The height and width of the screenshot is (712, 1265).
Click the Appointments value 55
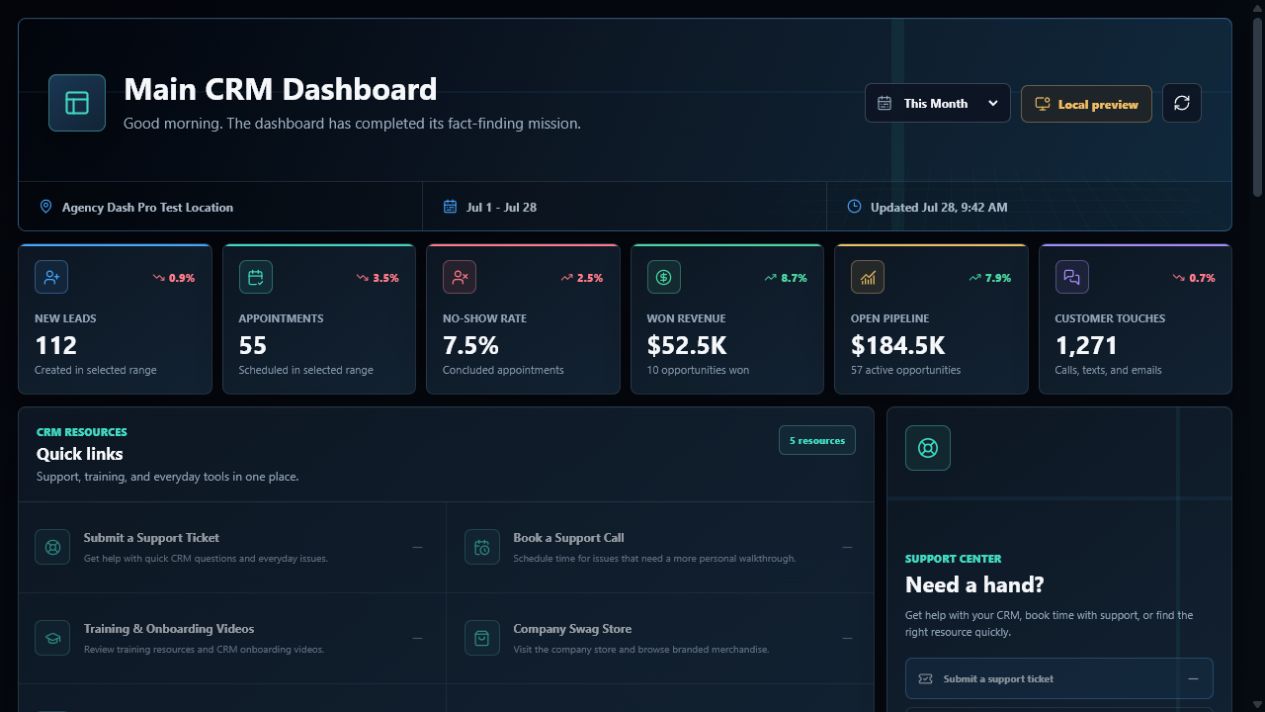(x=253, y=345)
